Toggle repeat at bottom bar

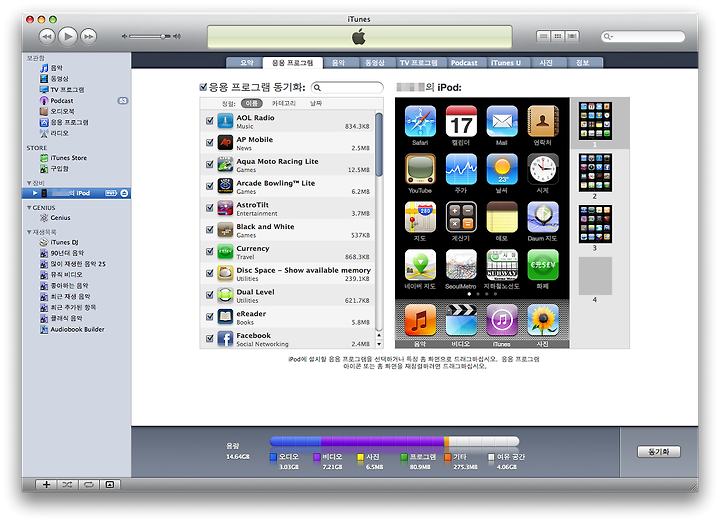tap(89, 485)
